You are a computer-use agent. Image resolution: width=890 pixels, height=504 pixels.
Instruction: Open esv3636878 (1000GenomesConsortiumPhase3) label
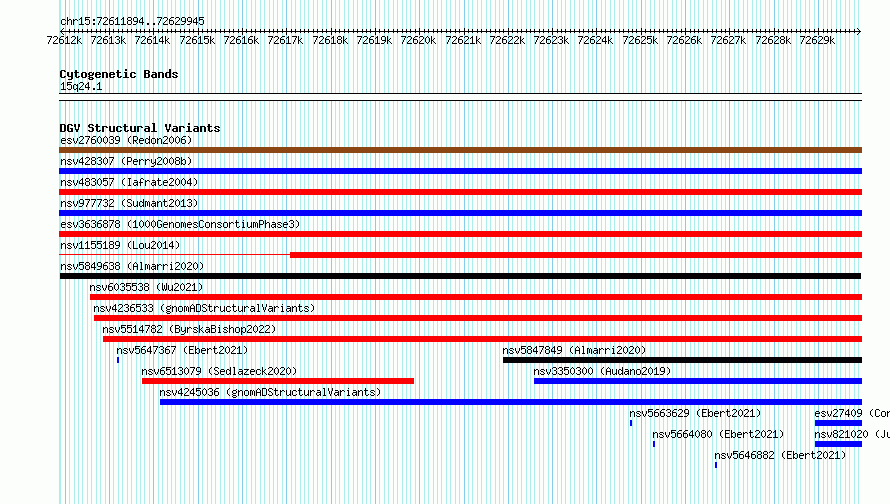[180, 224]
